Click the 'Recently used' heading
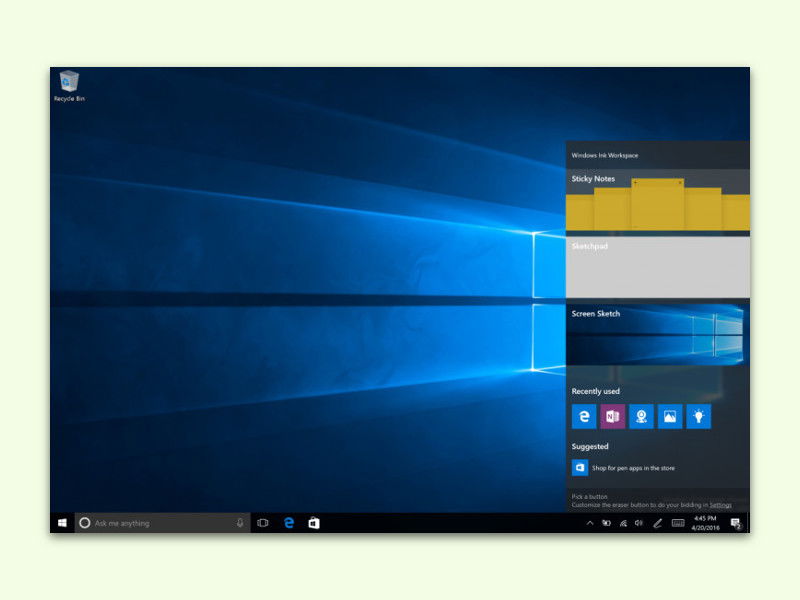The height and width of the screenshot is (600, 800). coord(595,391)
